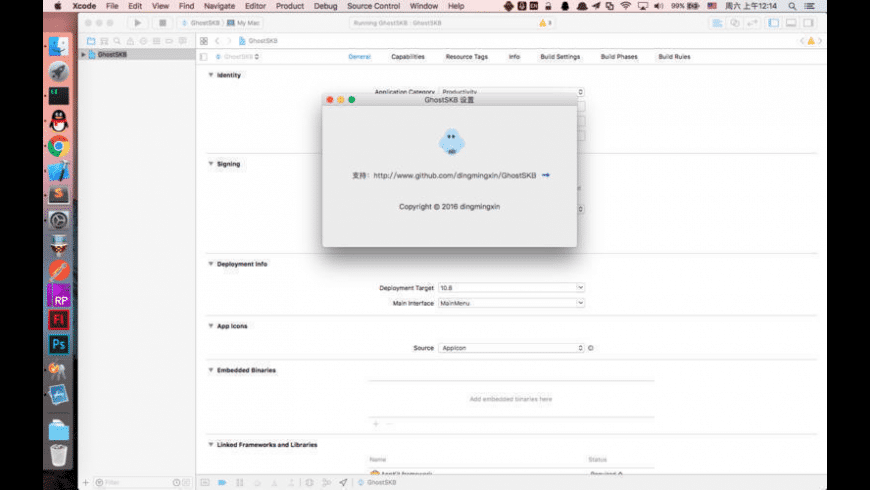Open the Report navigator speech-bubble icon

pos(183,41)
